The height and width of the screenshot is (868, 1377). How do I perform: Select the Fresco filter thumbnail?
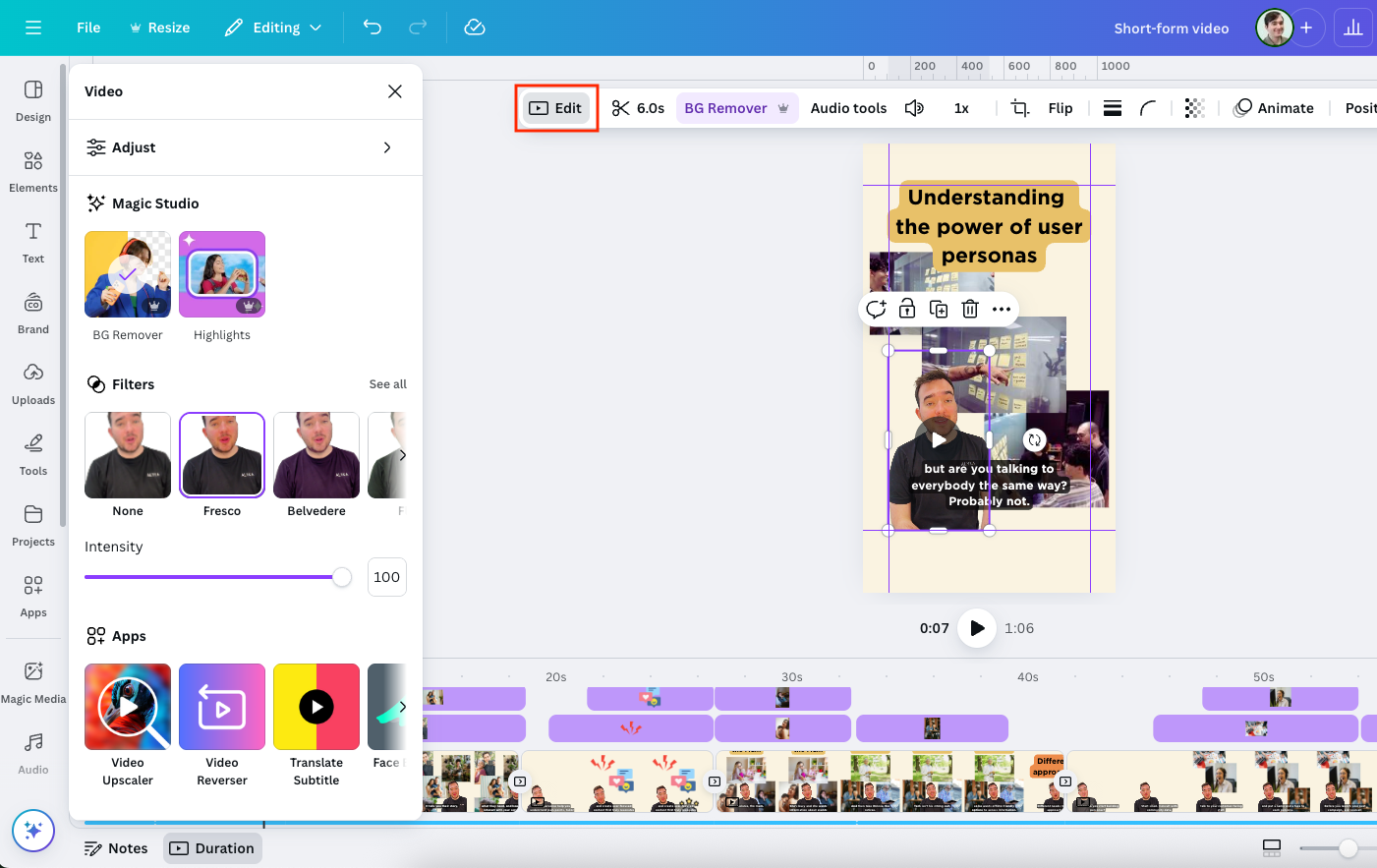point(221,454)
